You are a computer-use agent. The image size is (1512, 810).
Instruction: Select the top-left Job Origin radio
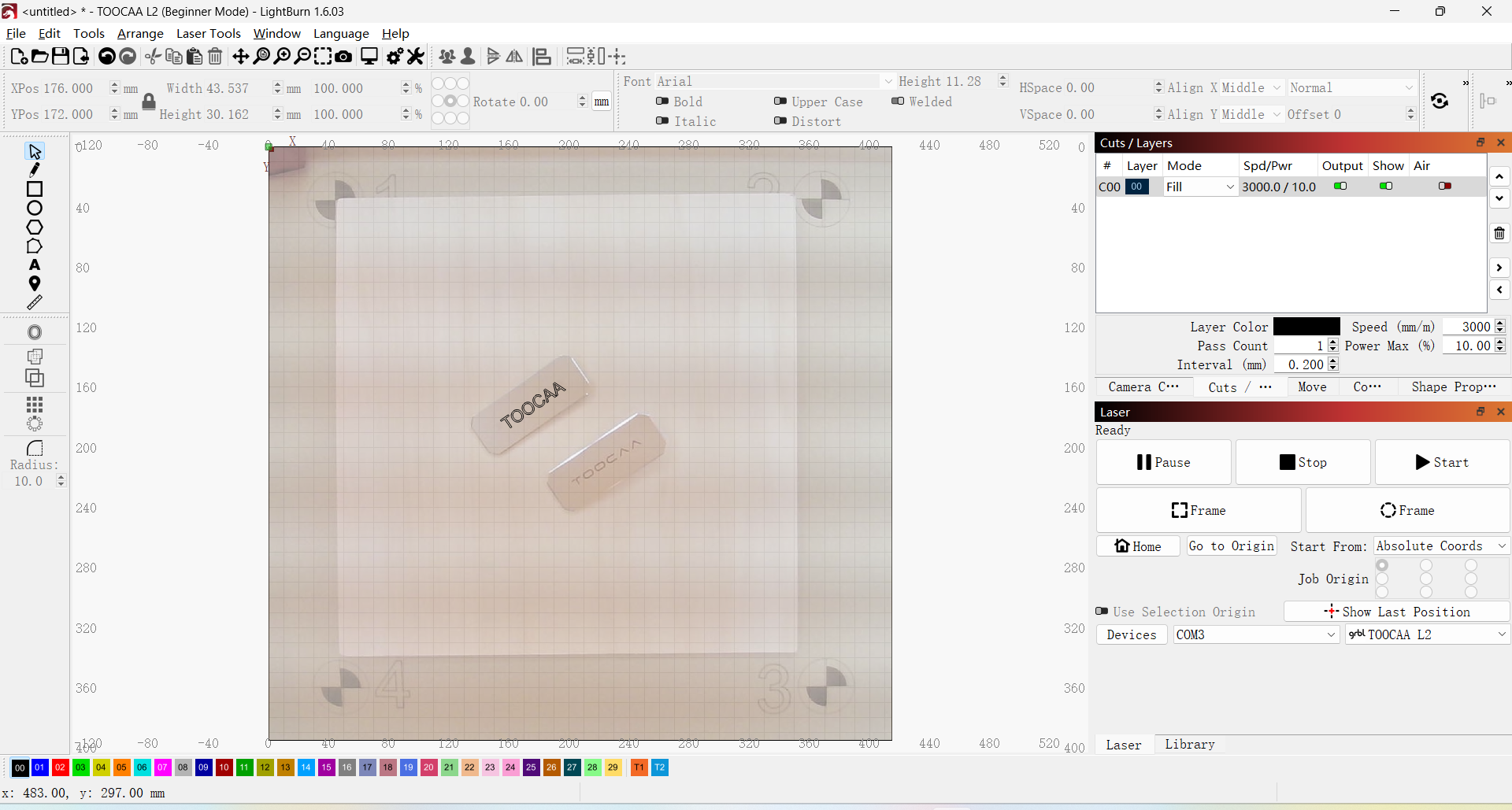1382,565
